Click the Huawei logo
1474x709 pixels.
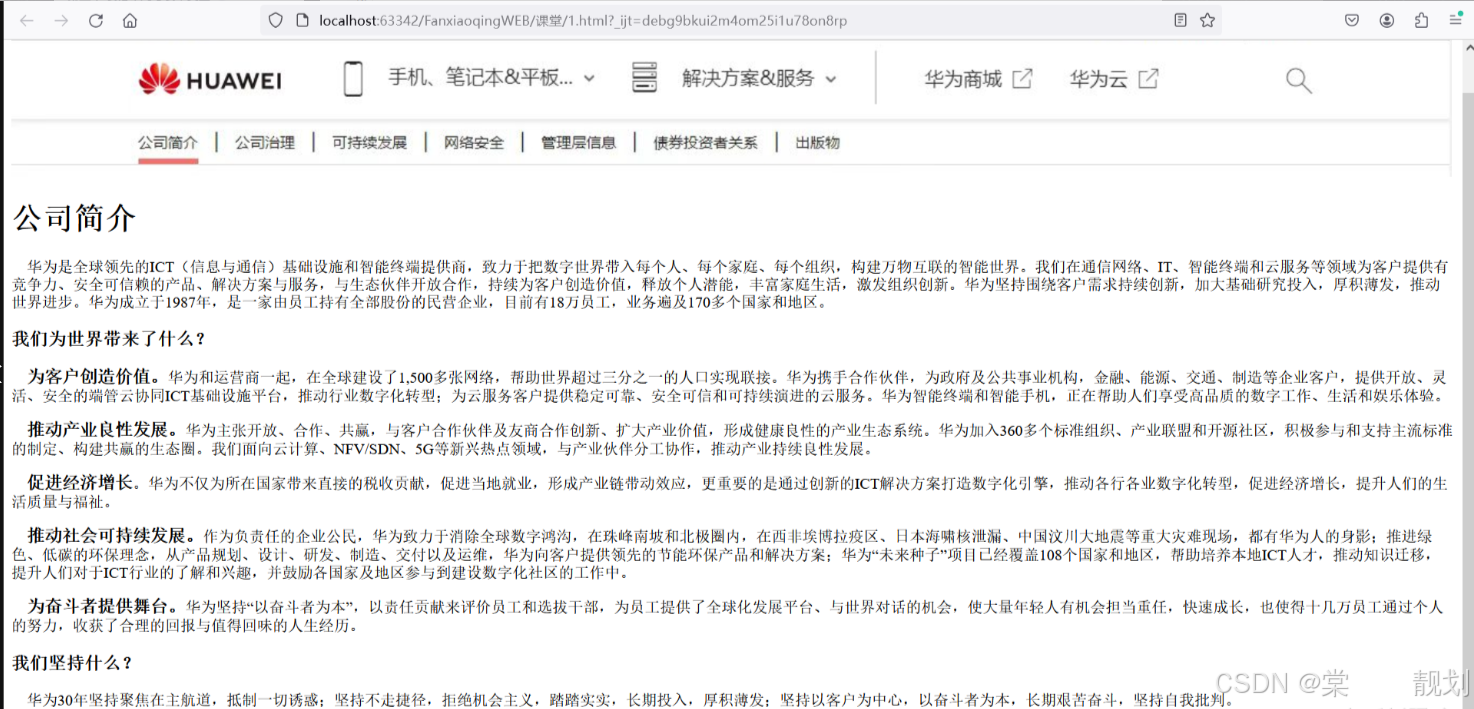[x=210, y=79]
